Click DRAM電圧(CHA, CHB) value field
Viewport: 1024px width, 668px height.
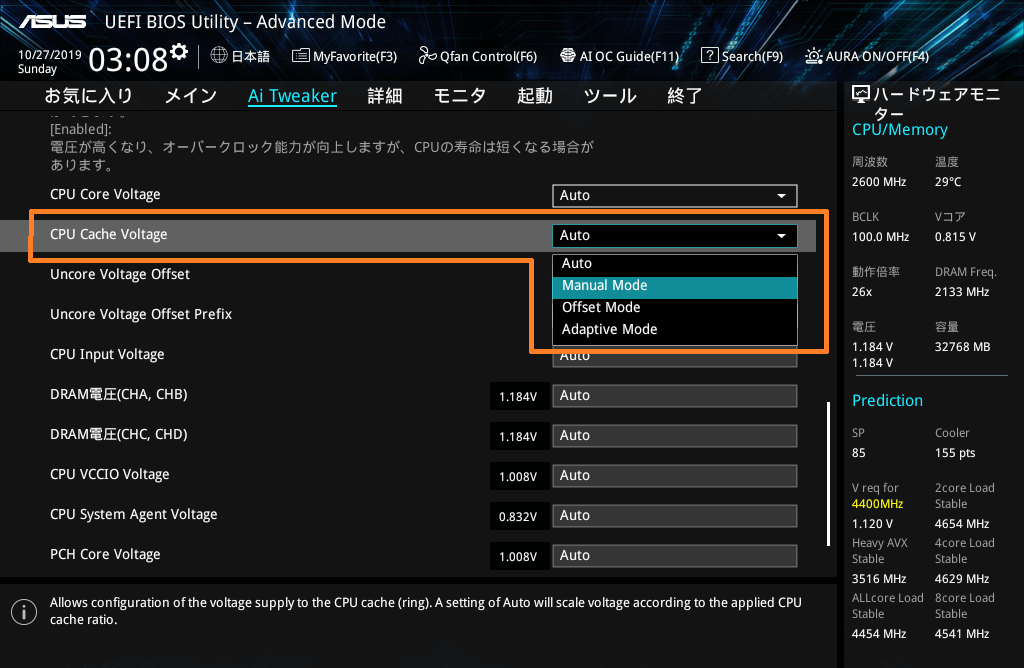coord(675,396)
